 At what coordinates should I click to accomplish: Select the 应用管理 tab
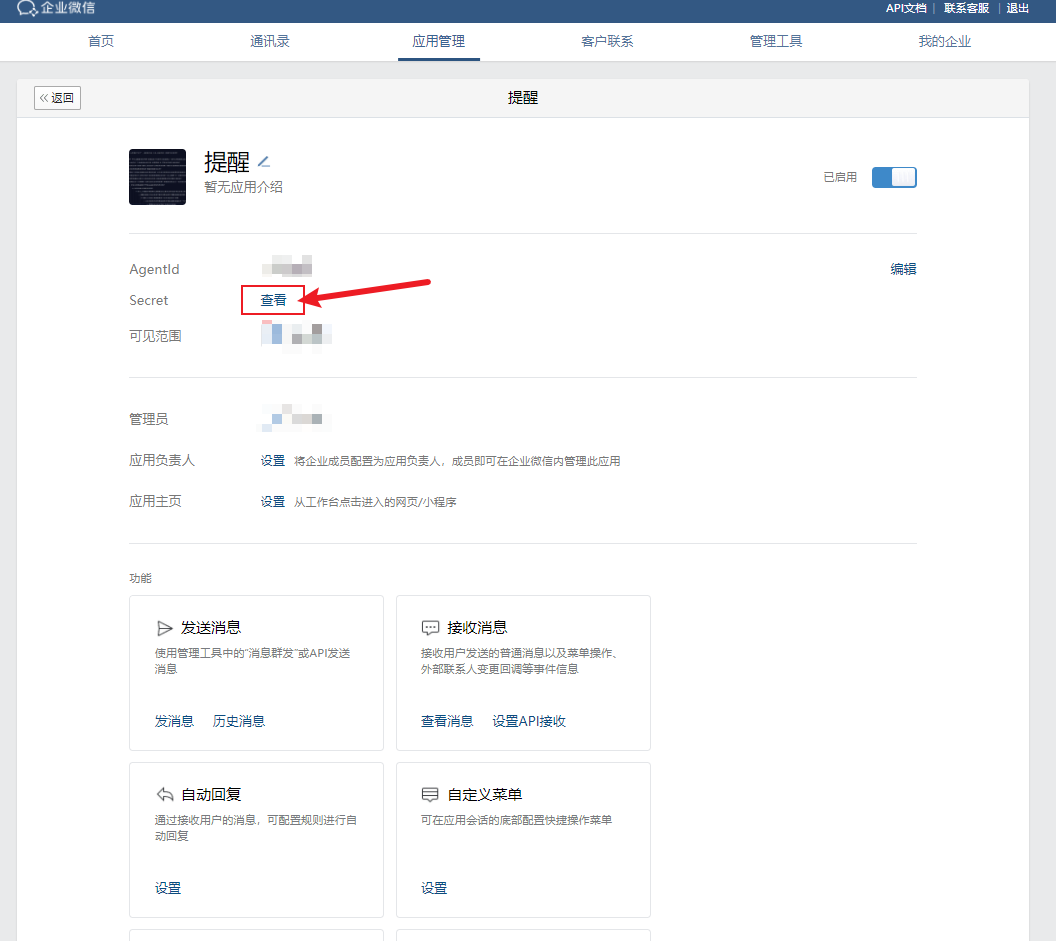coord(438,42)
